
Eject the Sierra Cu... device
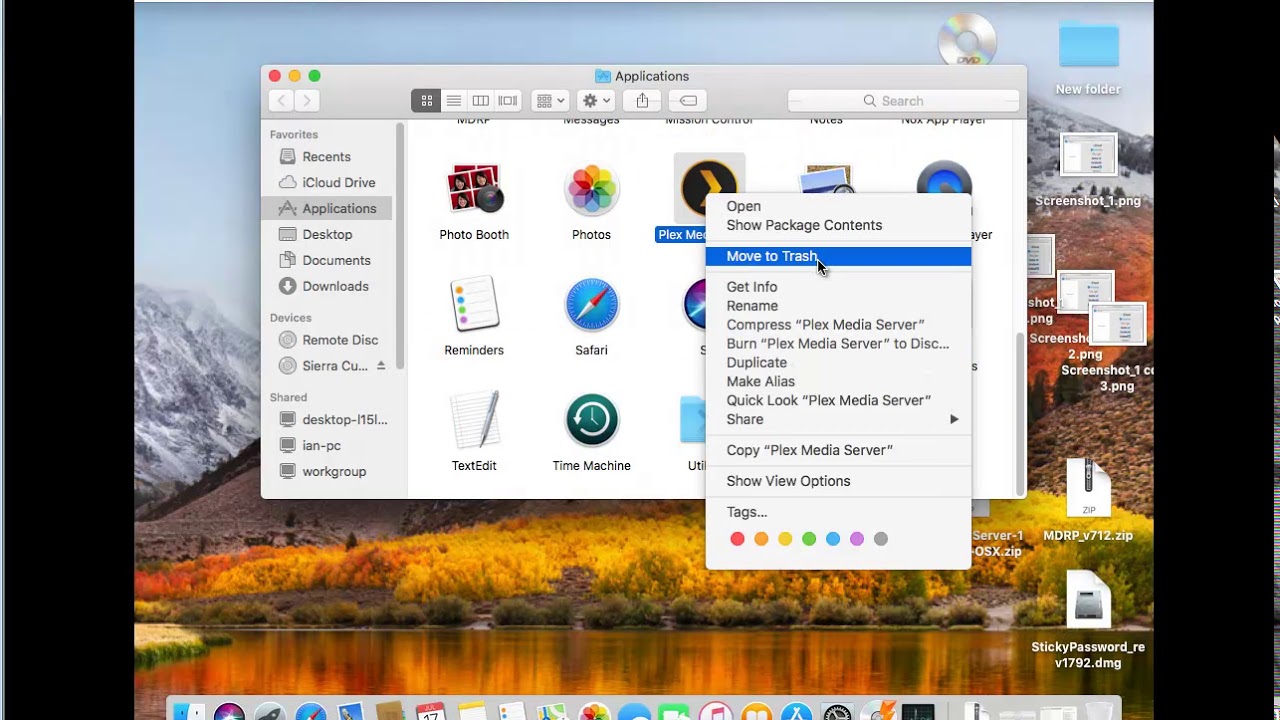point(381,366)
